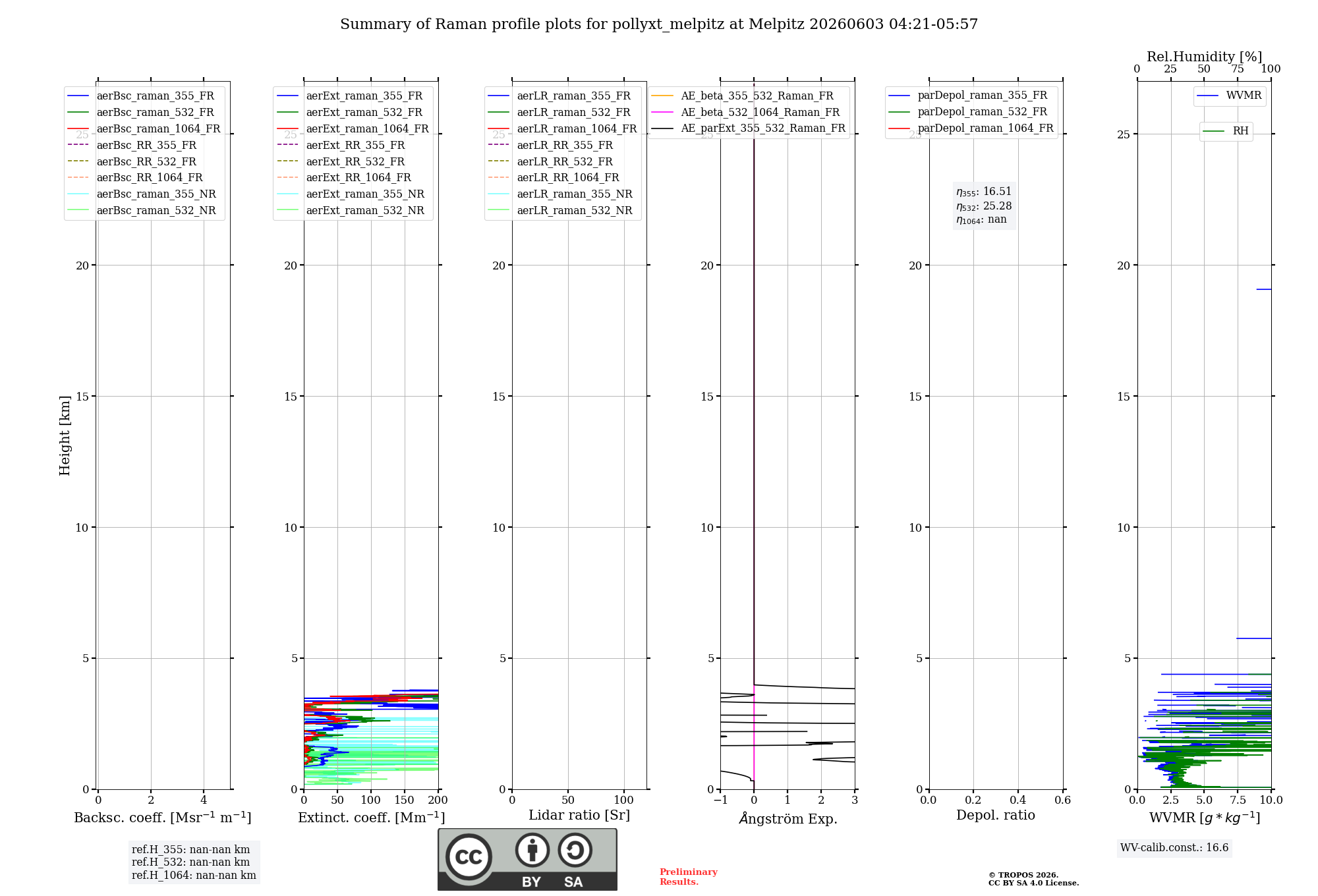Click the η1064: nan value
The height and width of the screenshot is (896, 1318).
pos(981,220)
